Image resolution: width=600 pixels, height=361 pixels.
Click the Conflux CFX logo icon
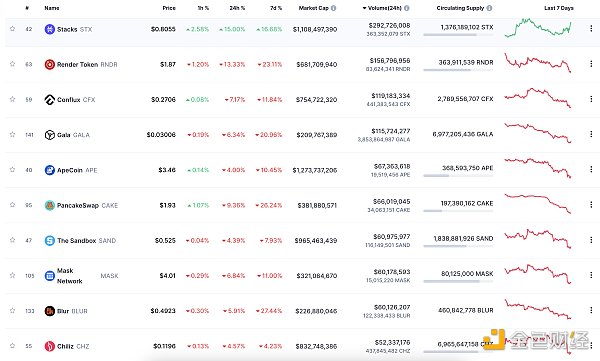point(50,100)
